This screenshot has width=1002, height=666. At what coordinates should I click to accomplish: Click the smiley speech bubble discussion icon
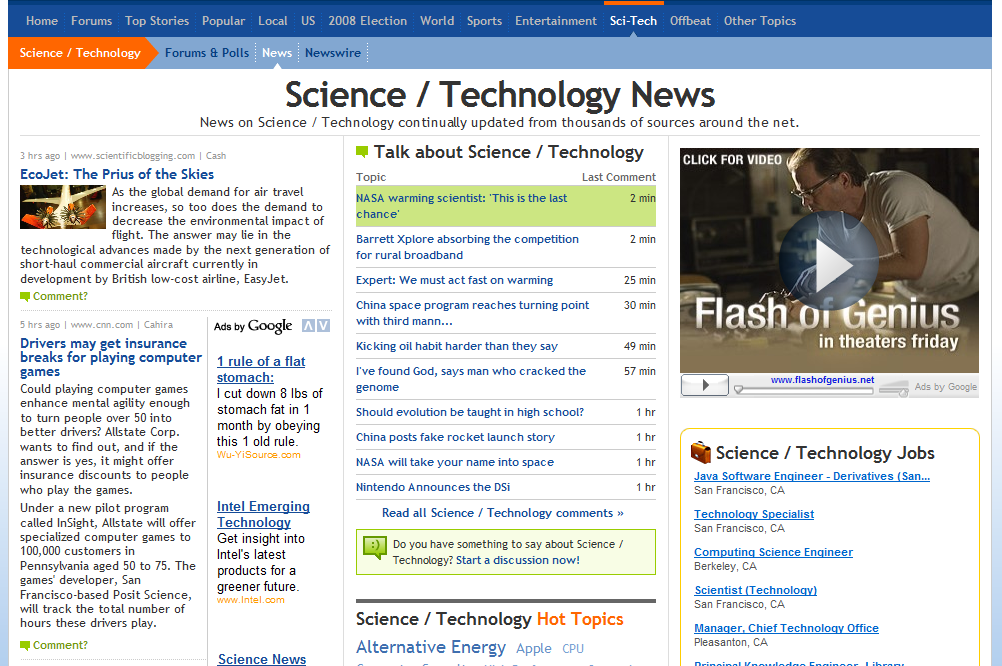point(375,548)
